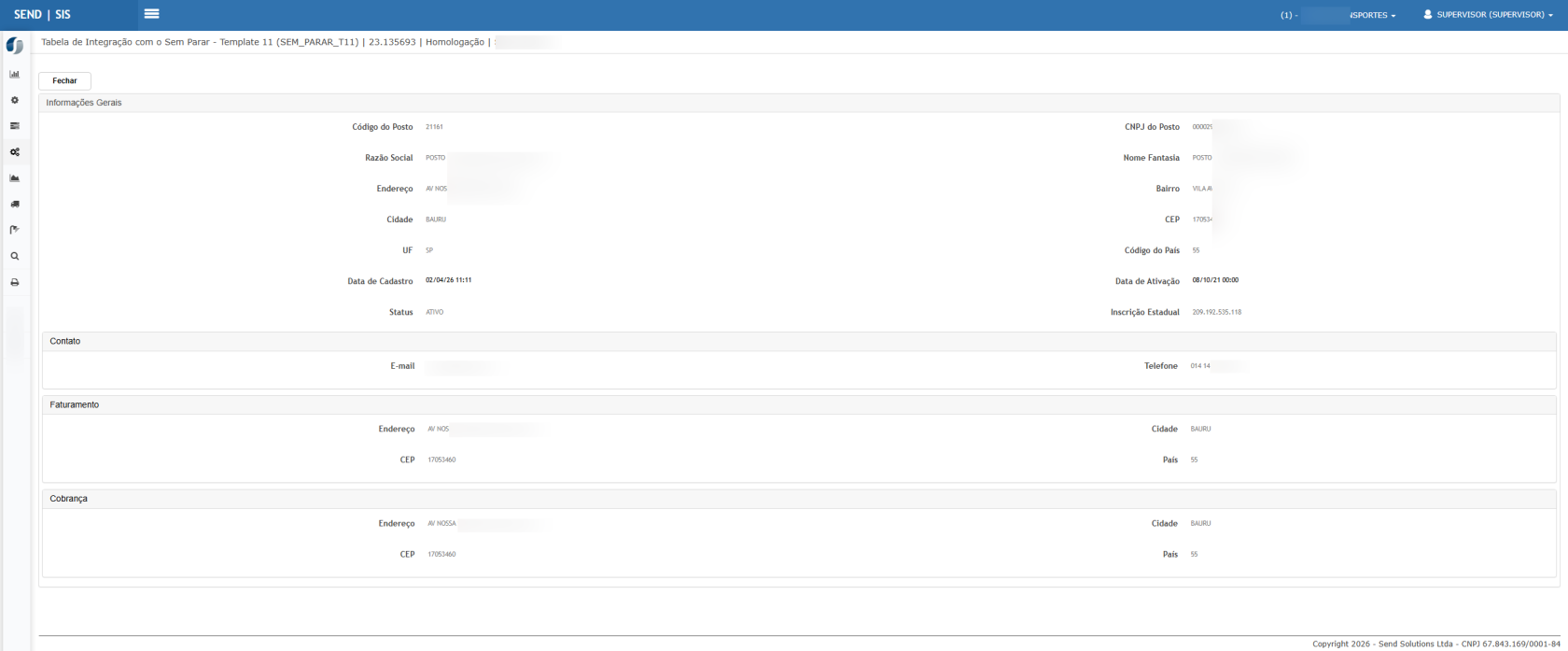Open the area chart sidebar icon

[14, 177]
